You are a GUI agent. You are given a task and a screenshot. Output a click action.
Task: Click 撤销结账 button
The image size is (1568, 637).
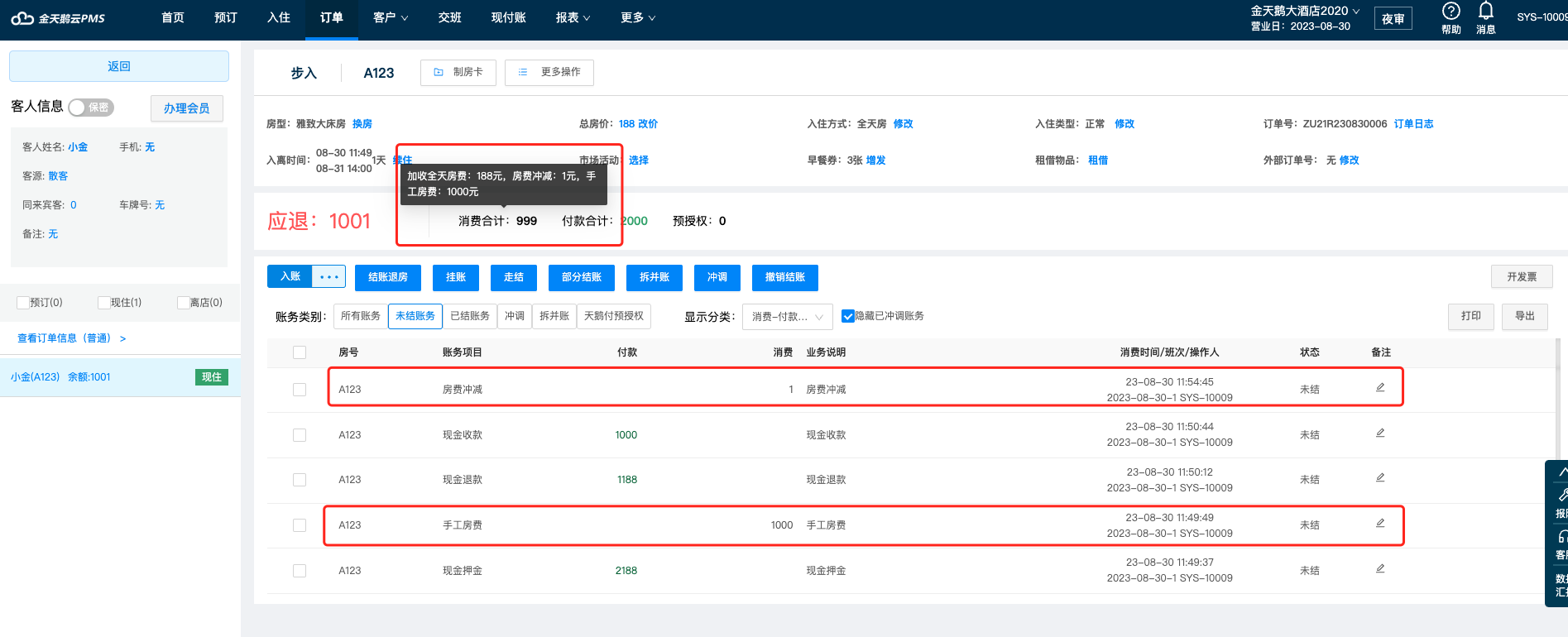[x=785, y=277]
